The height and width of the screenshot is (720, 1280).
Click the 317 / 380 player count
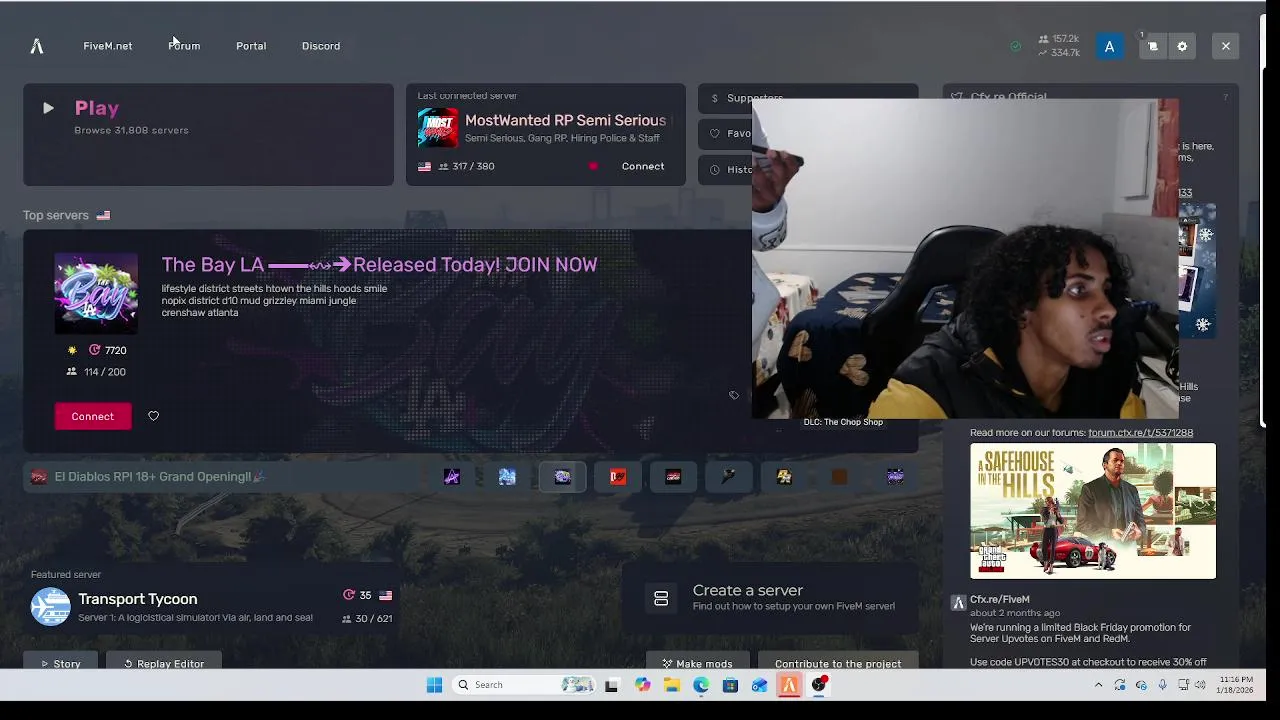[x=466, y=166]
